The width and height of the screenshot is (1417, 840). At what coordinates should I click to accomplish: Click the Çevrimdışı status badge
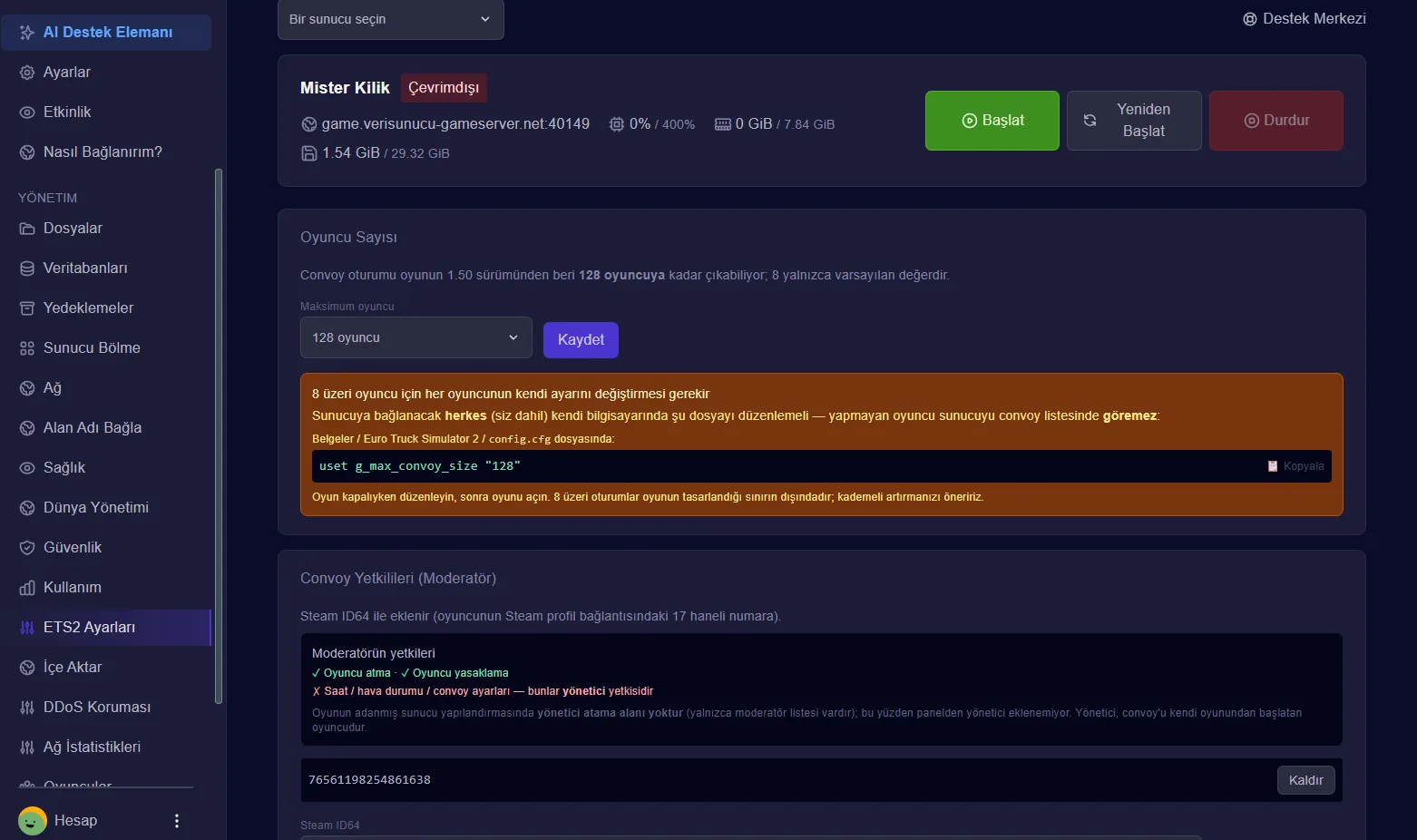click(x=444, y=88)
